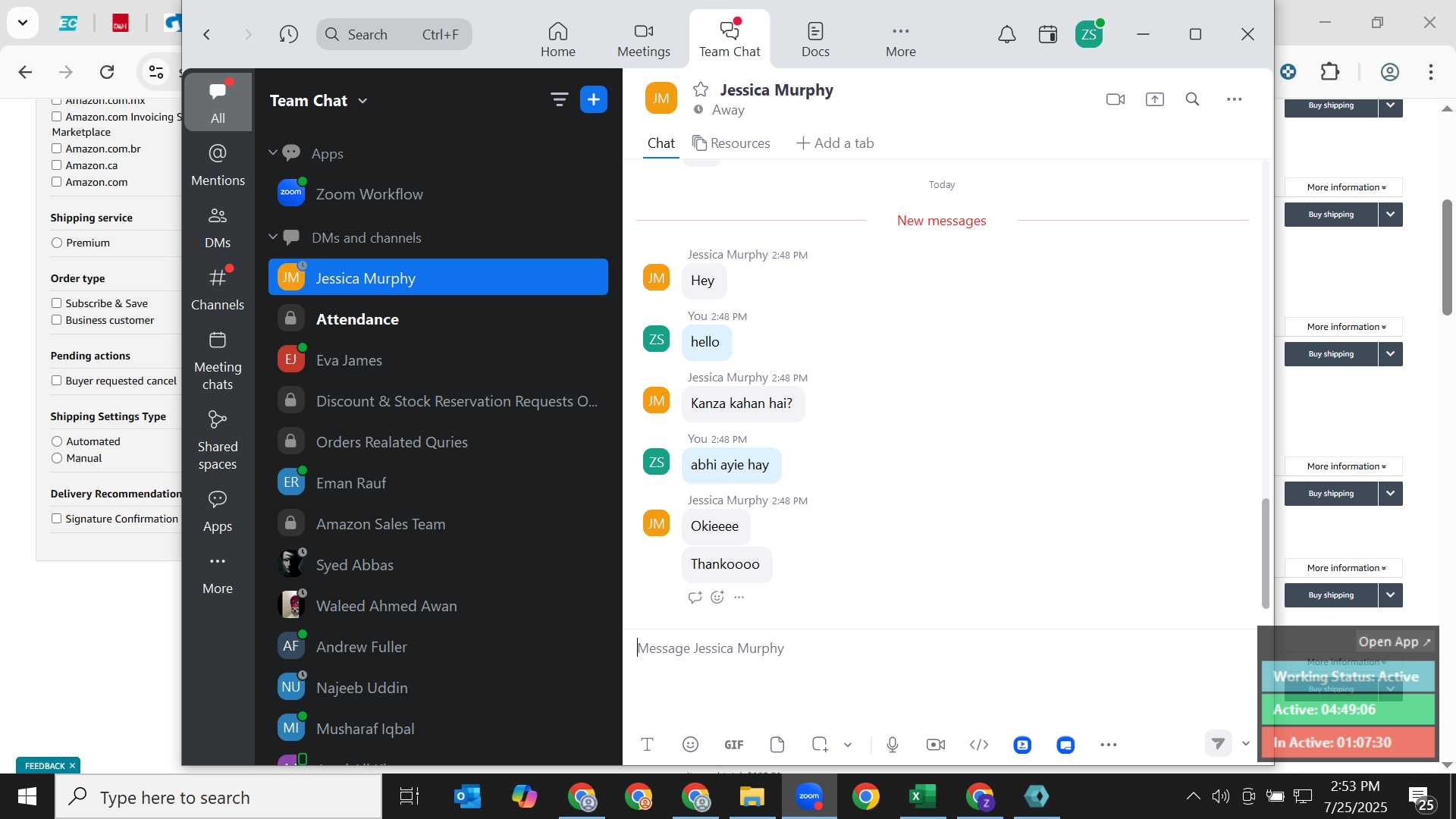Image resolution: width=1456 pixels, height=819 pixels.
Task: Switch to the Resources tab
Action: 731,143
